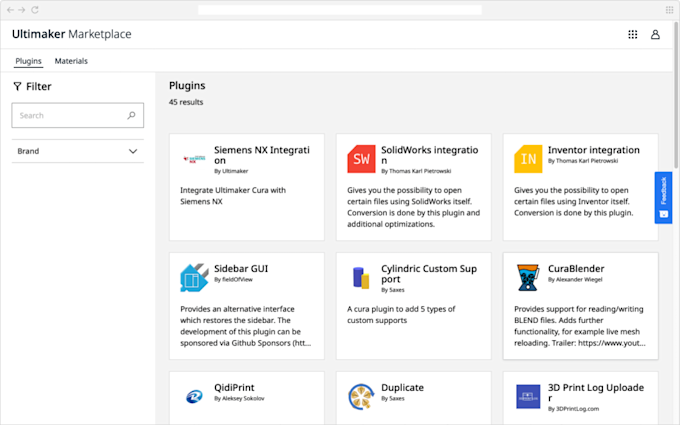Click the CuraBlender plugin icon
This screenshot has height=425, width=680.
pos(528,277)
